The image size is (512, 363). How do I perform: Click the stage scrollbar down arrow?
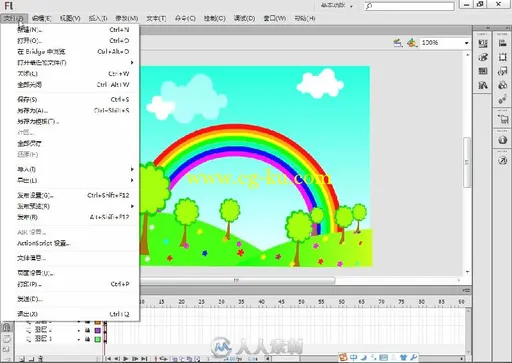(x=467, y=272)
